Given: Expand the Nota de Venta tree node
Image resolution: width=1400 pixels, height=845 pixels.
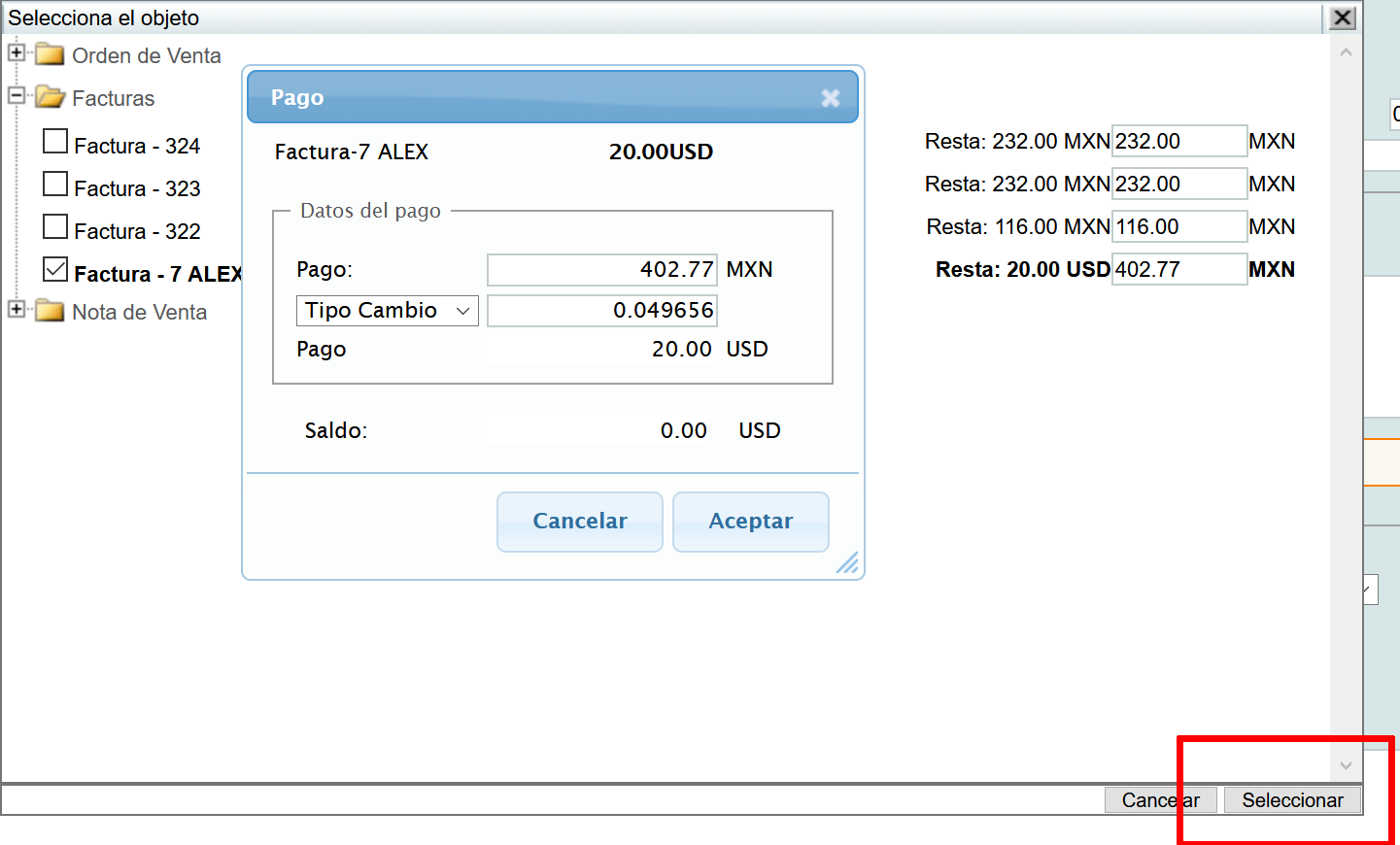Looking at the screenshot, I should (x=17, y=309).
